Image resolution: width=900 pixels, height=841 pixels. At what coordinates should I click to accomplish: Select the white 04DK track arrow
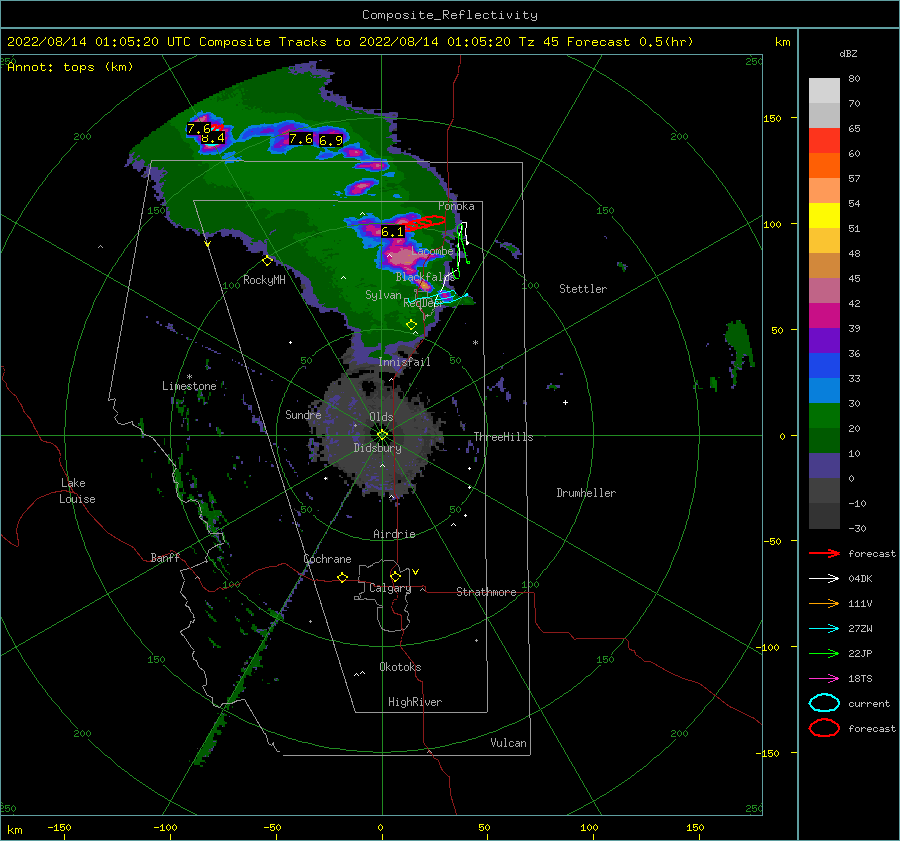pos(824,578)
